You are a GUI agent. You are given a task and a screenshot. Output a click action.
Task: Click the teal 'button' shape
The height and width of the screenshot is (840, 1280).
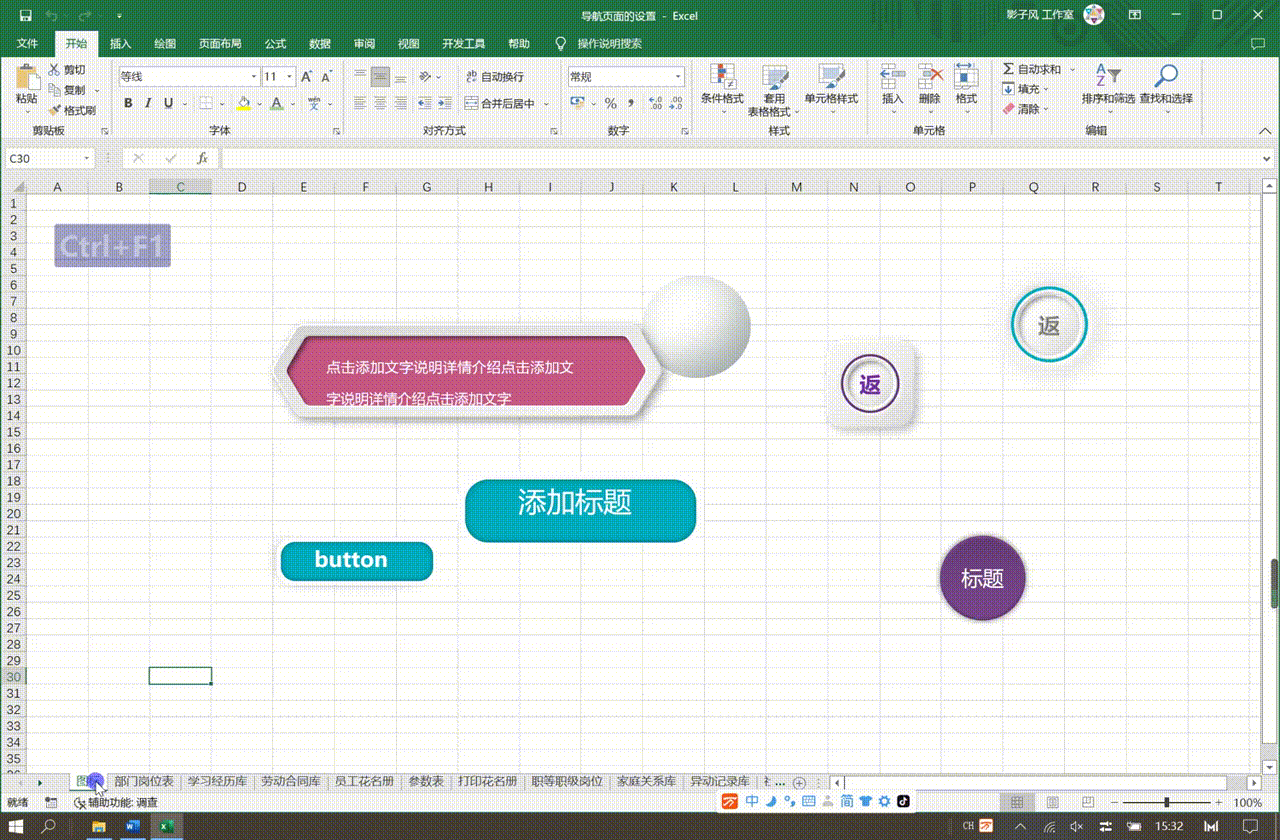pyautogui.click(x=356, y=561)
